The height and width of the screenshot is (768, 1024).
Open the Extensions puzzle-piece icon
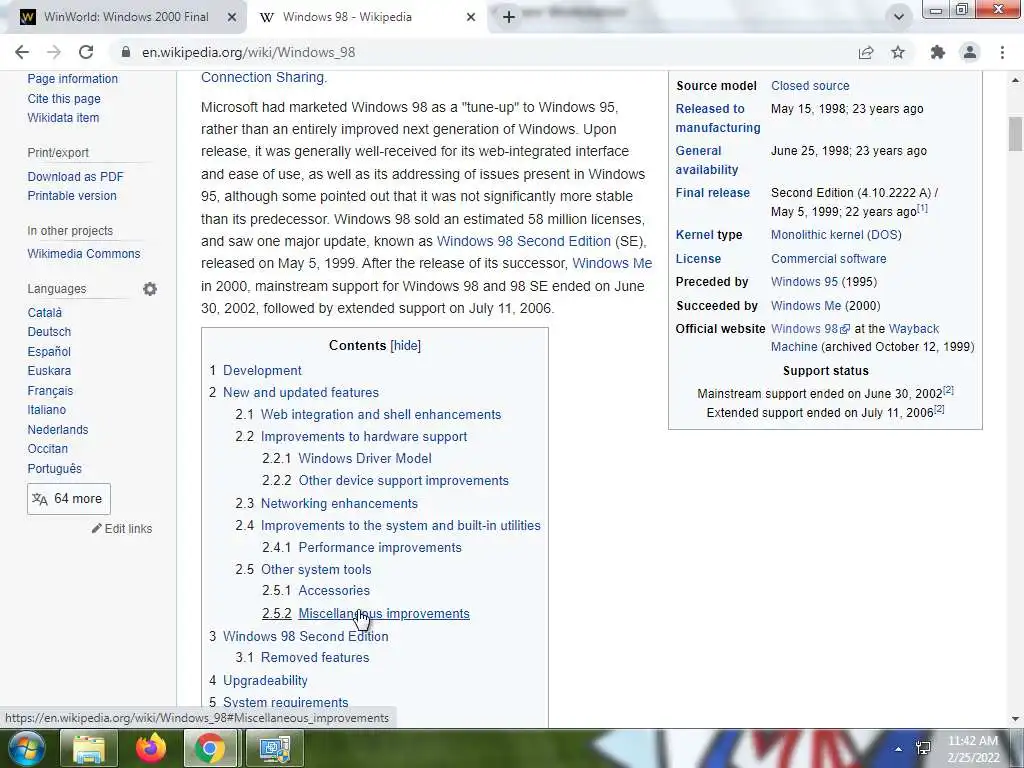[x=938, y=52]
